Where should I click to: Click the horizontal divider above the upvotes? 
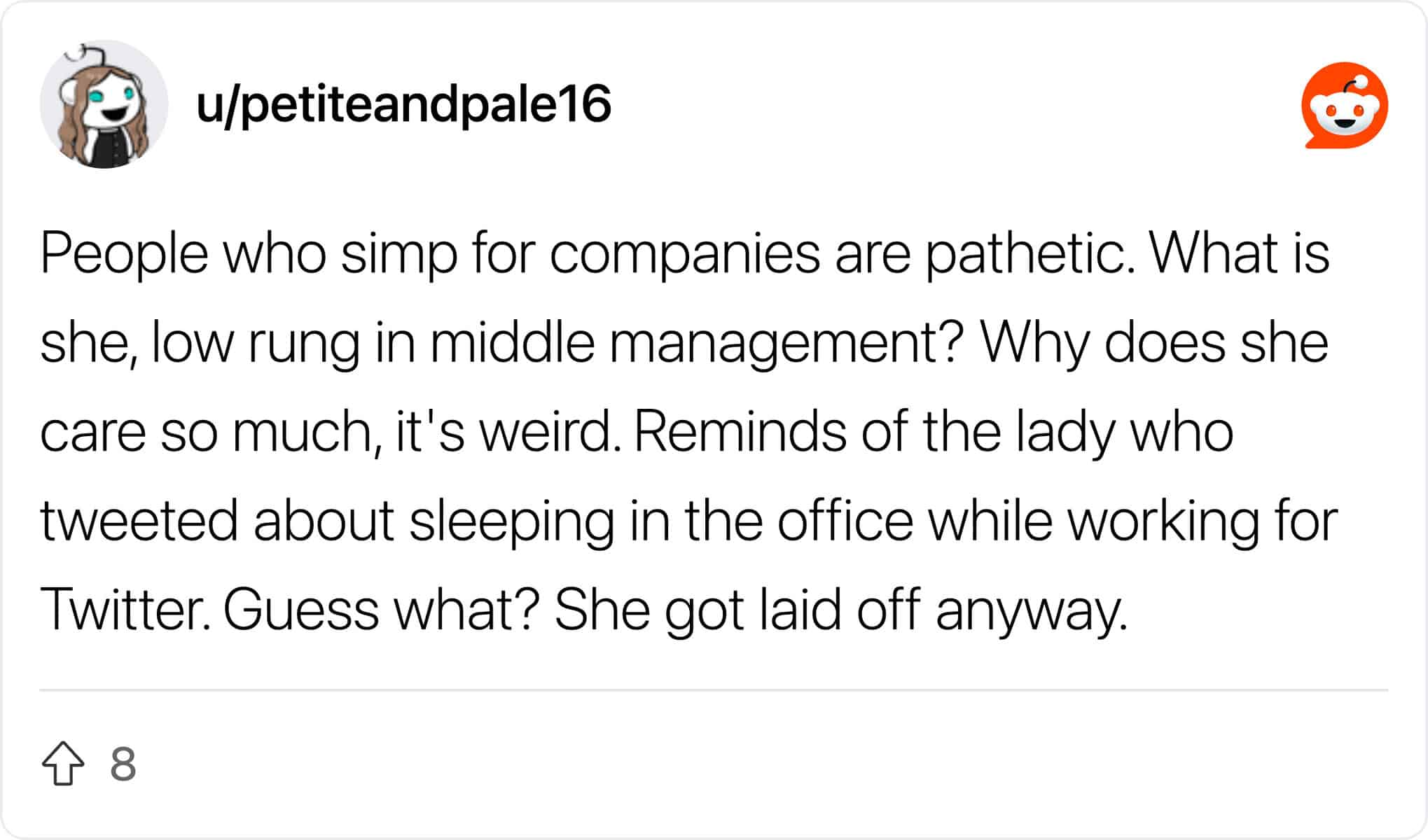point(714,690)
